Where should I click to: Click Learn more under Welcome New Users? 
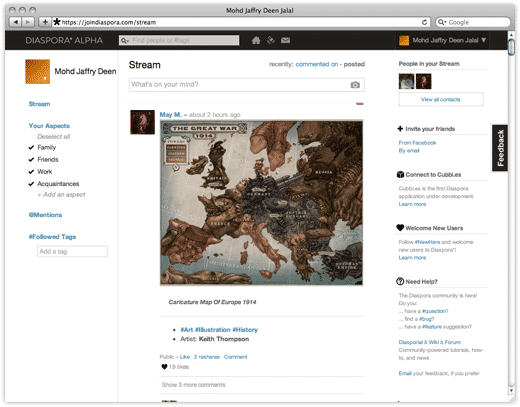tap(412, 258)
